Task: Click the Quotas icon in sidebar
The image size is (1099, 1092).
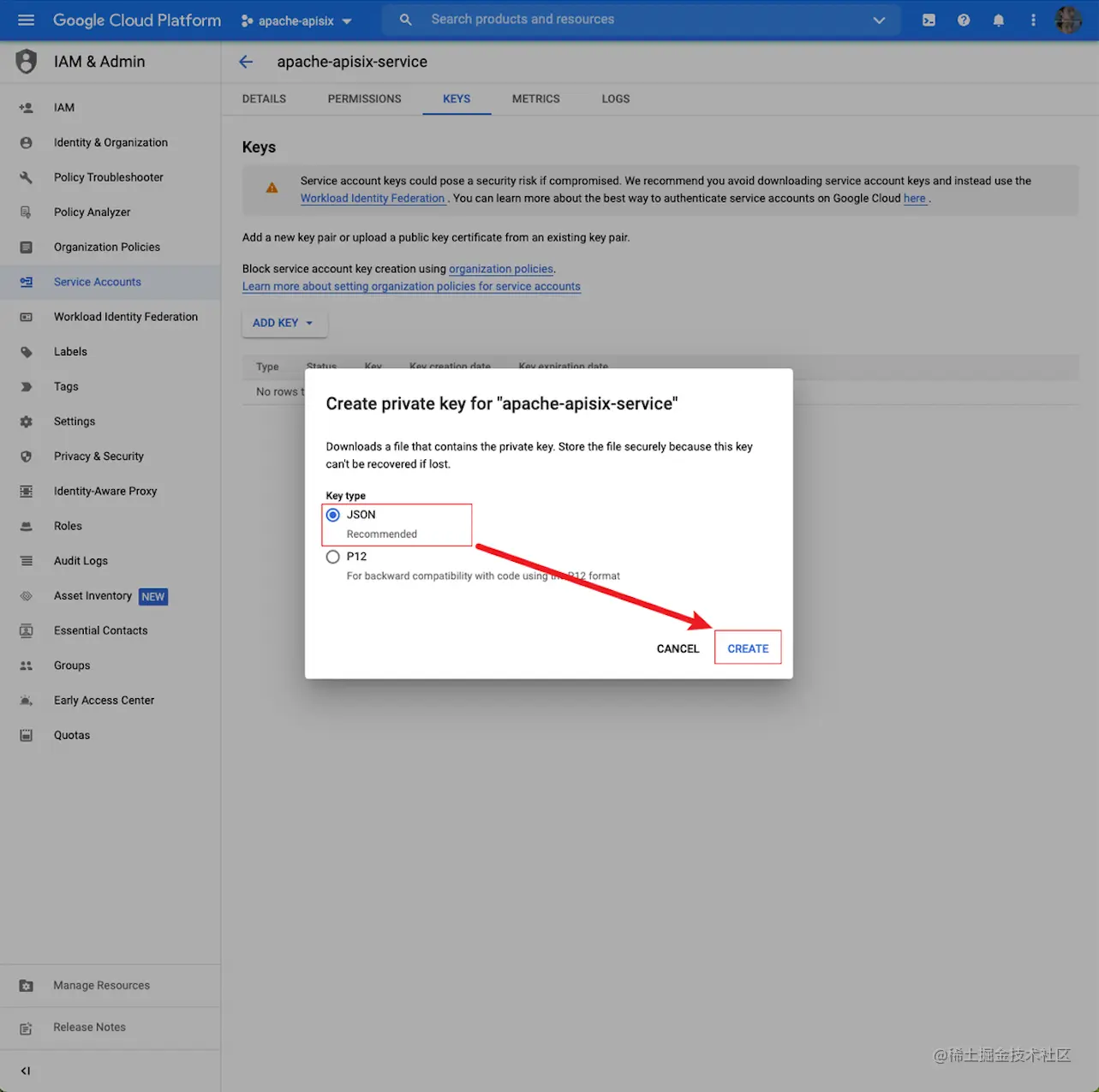Action: click(27, 736)
